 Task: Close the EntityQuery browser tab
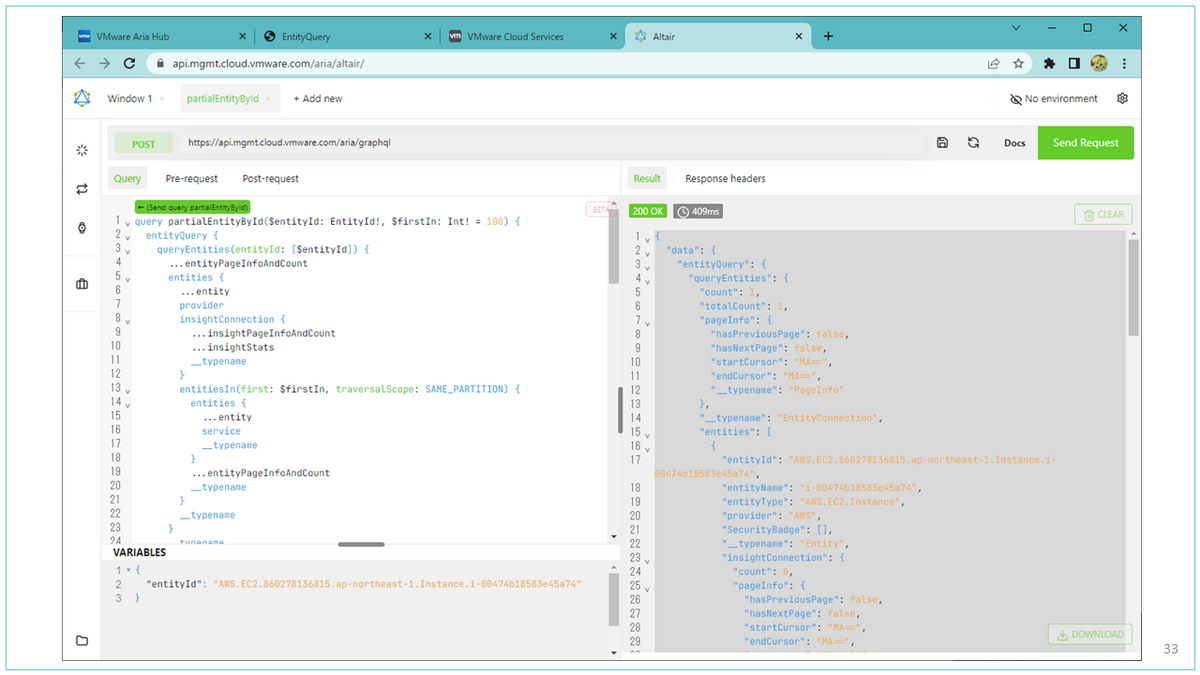click(x=429, y=36)
